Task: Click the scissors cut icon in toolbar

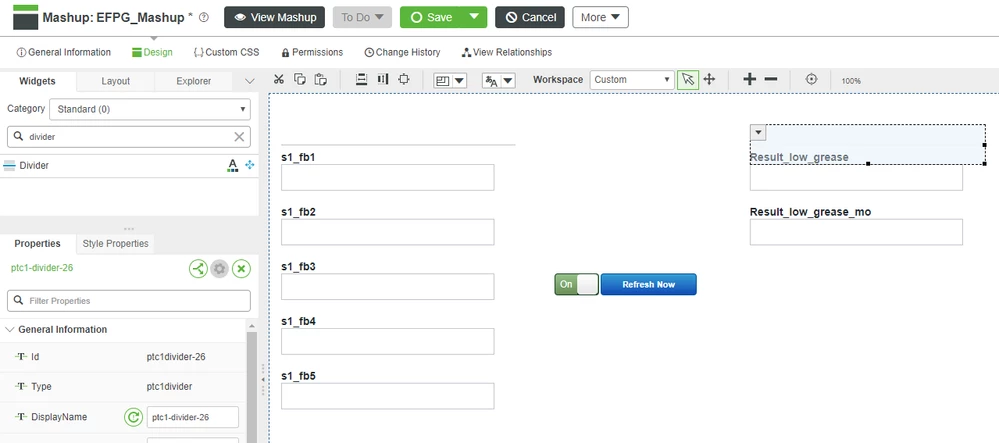Action: (x=278, y=80)
